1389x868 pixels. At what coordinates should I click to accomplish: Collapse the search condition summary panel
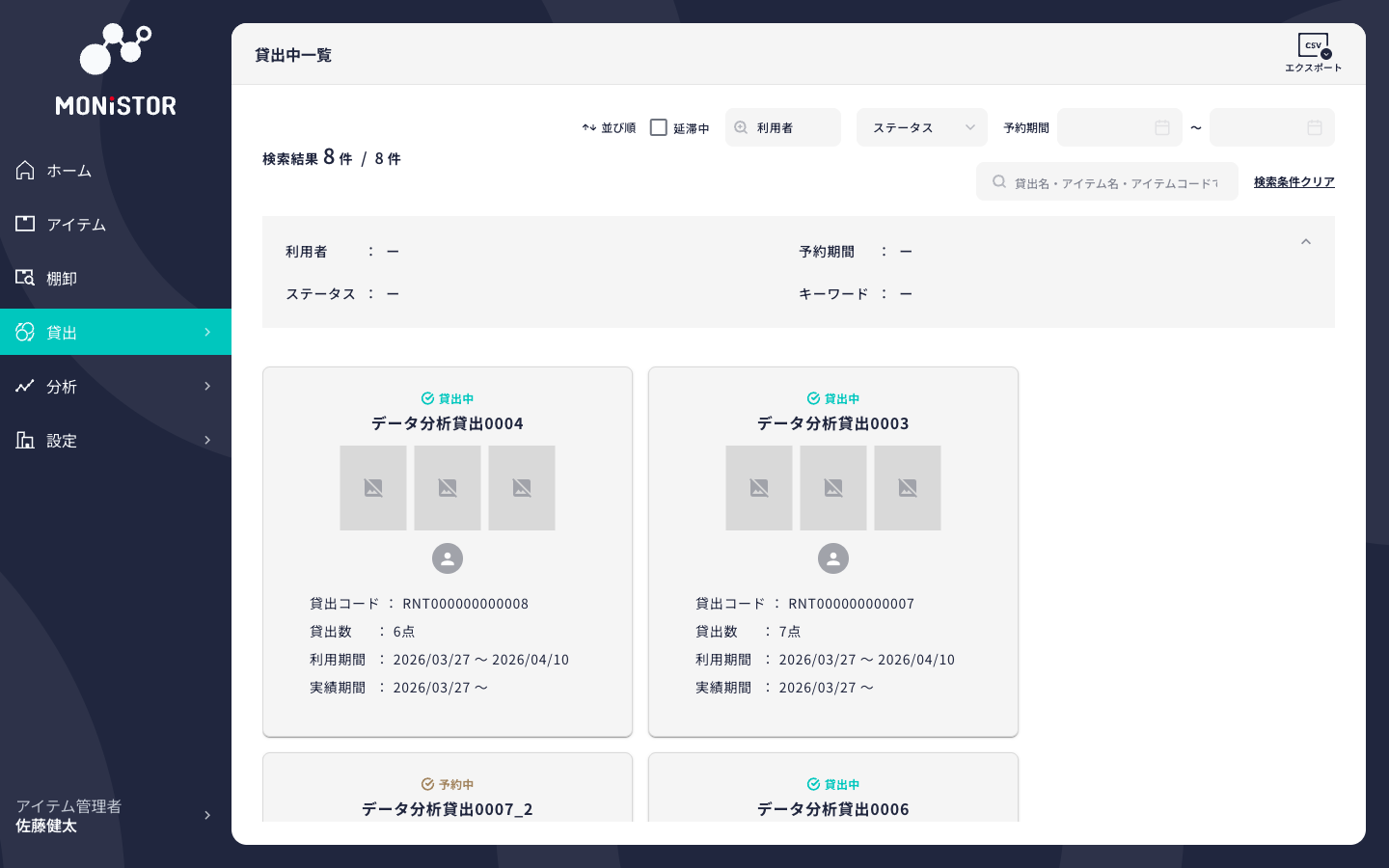coord(1306,242)
